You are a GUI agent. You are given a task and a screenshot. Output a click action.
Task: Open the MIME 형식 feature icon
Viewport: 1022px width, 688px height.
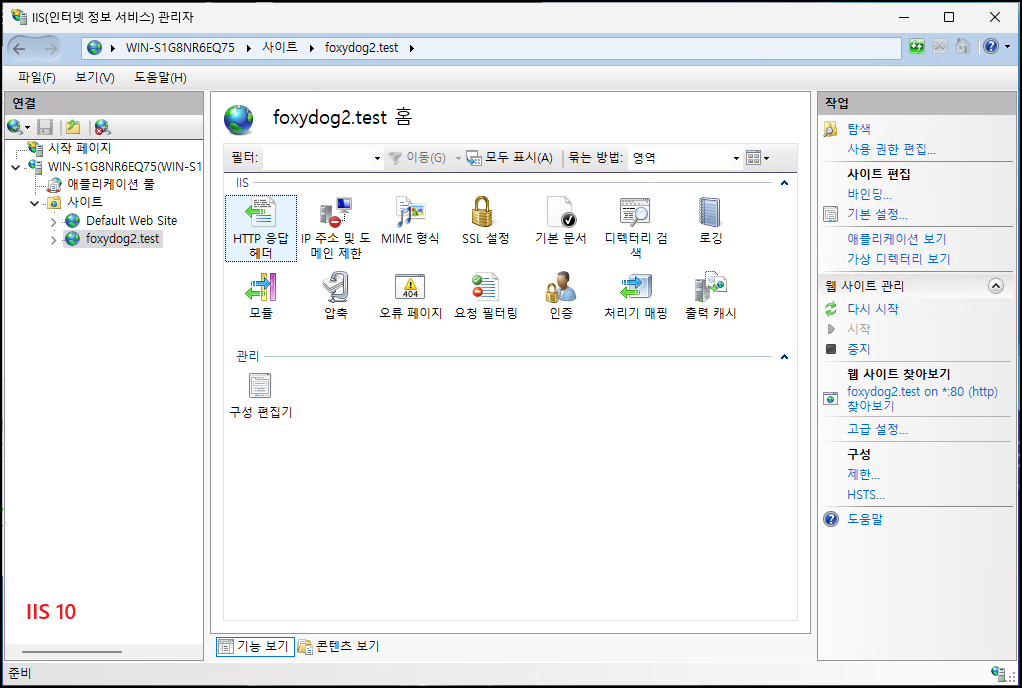(x=410, y=222)
